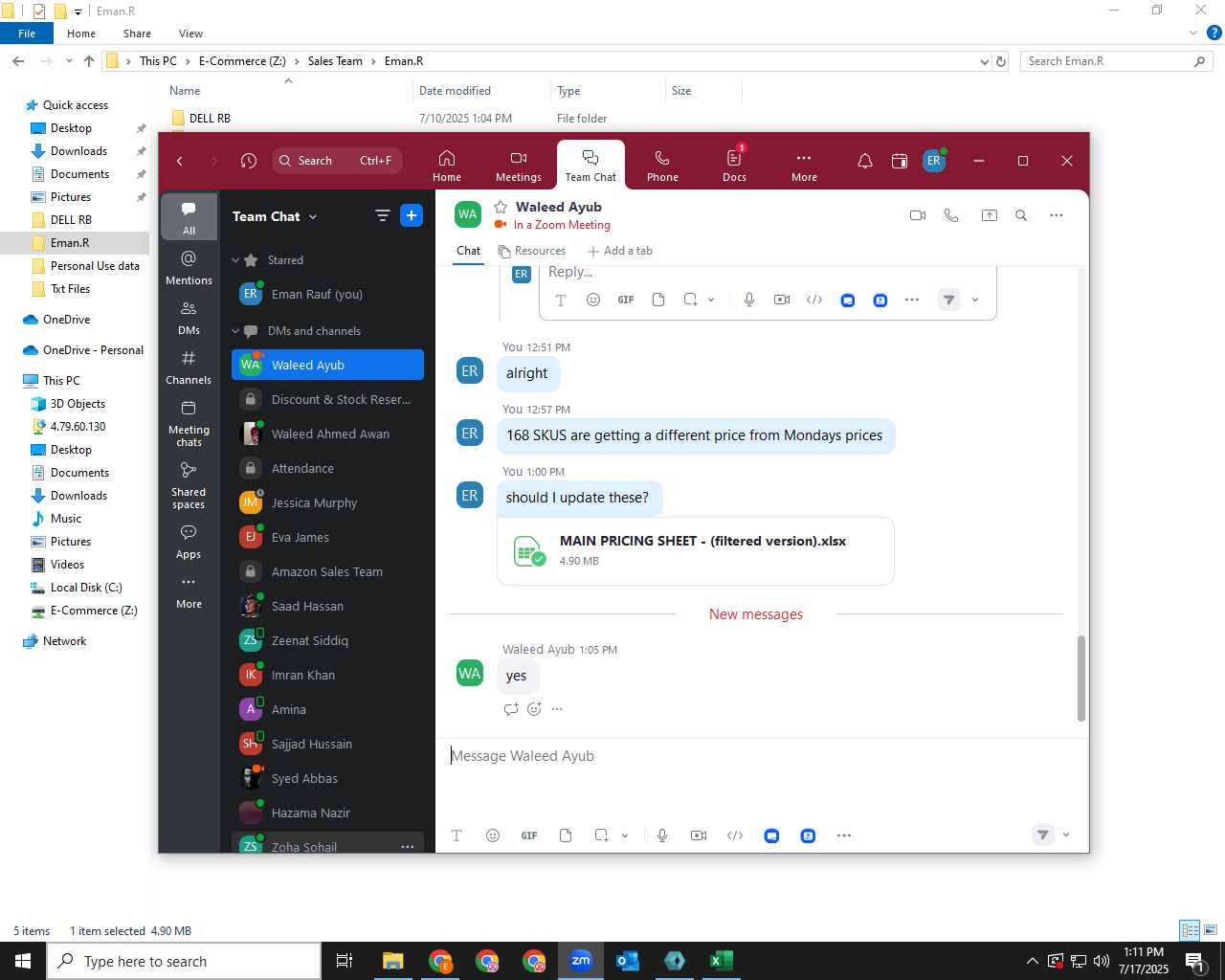
Task: Open Amazon Sales Team channel
Action: click(x=327, y=572)
